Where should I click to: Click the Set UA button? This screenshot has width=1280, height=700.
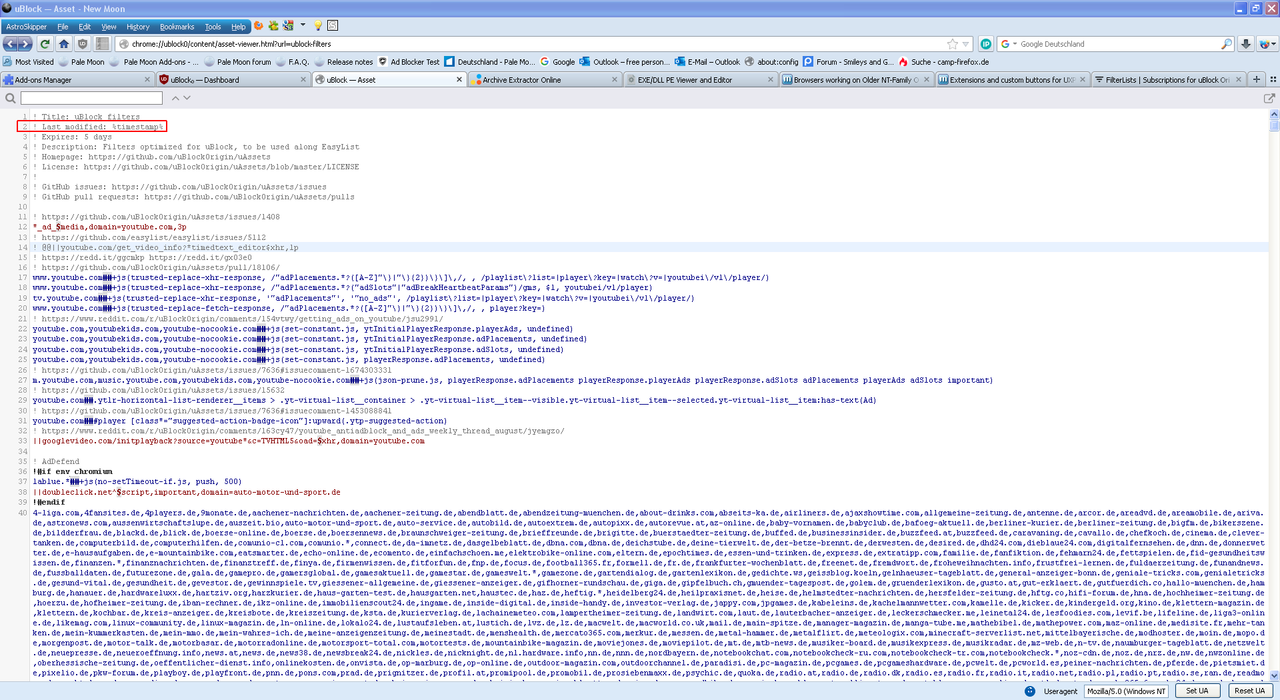coord(1197,691)
